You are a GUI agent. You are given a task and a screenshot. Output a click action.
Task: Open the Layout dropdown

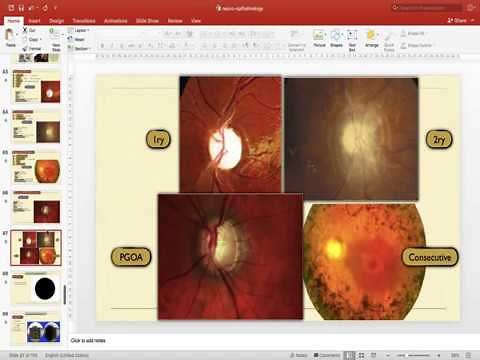click(x=79, y=30)
